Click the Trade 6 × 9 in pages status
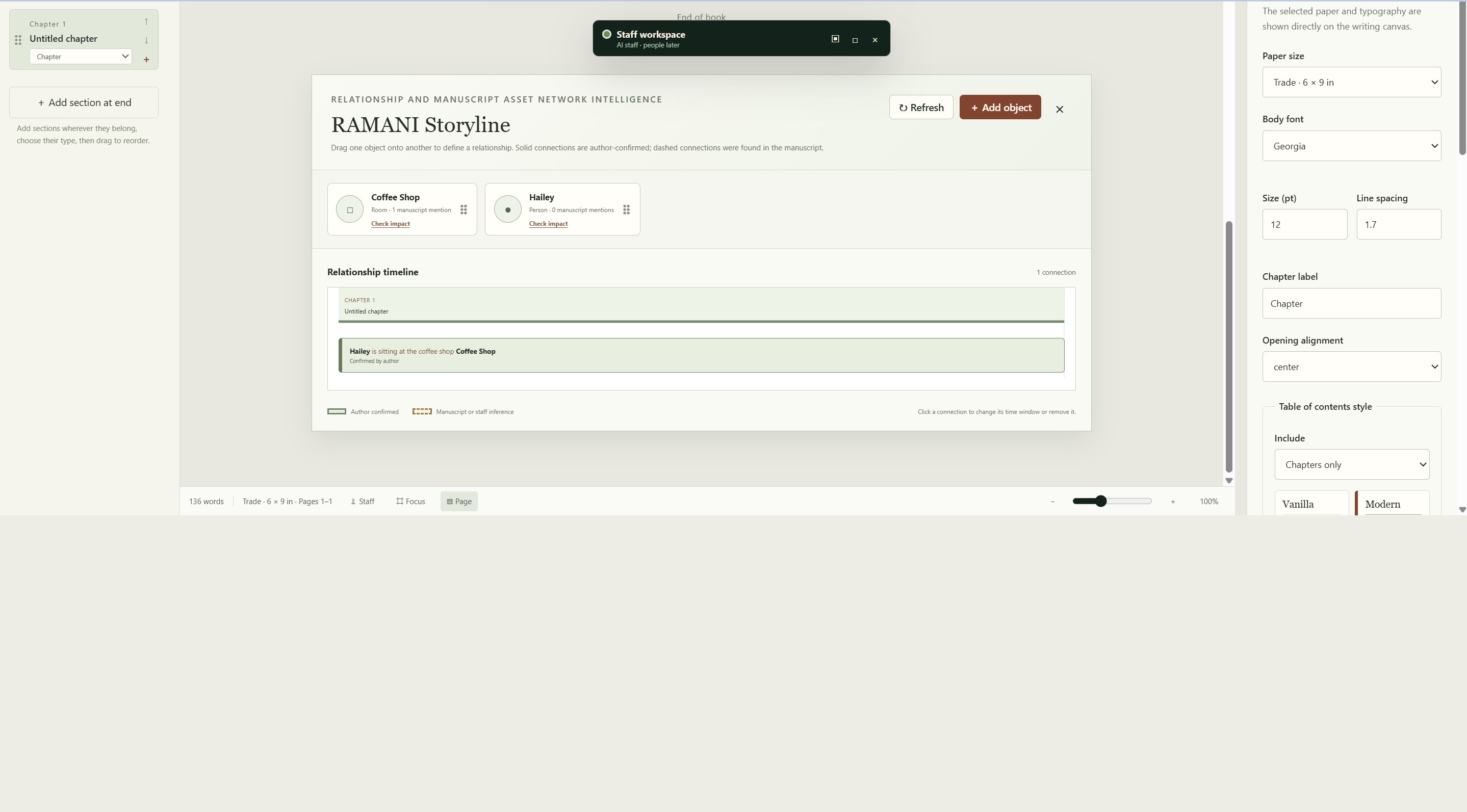Viewport: 1467px width, 812px height. click(x=287, y=502)
